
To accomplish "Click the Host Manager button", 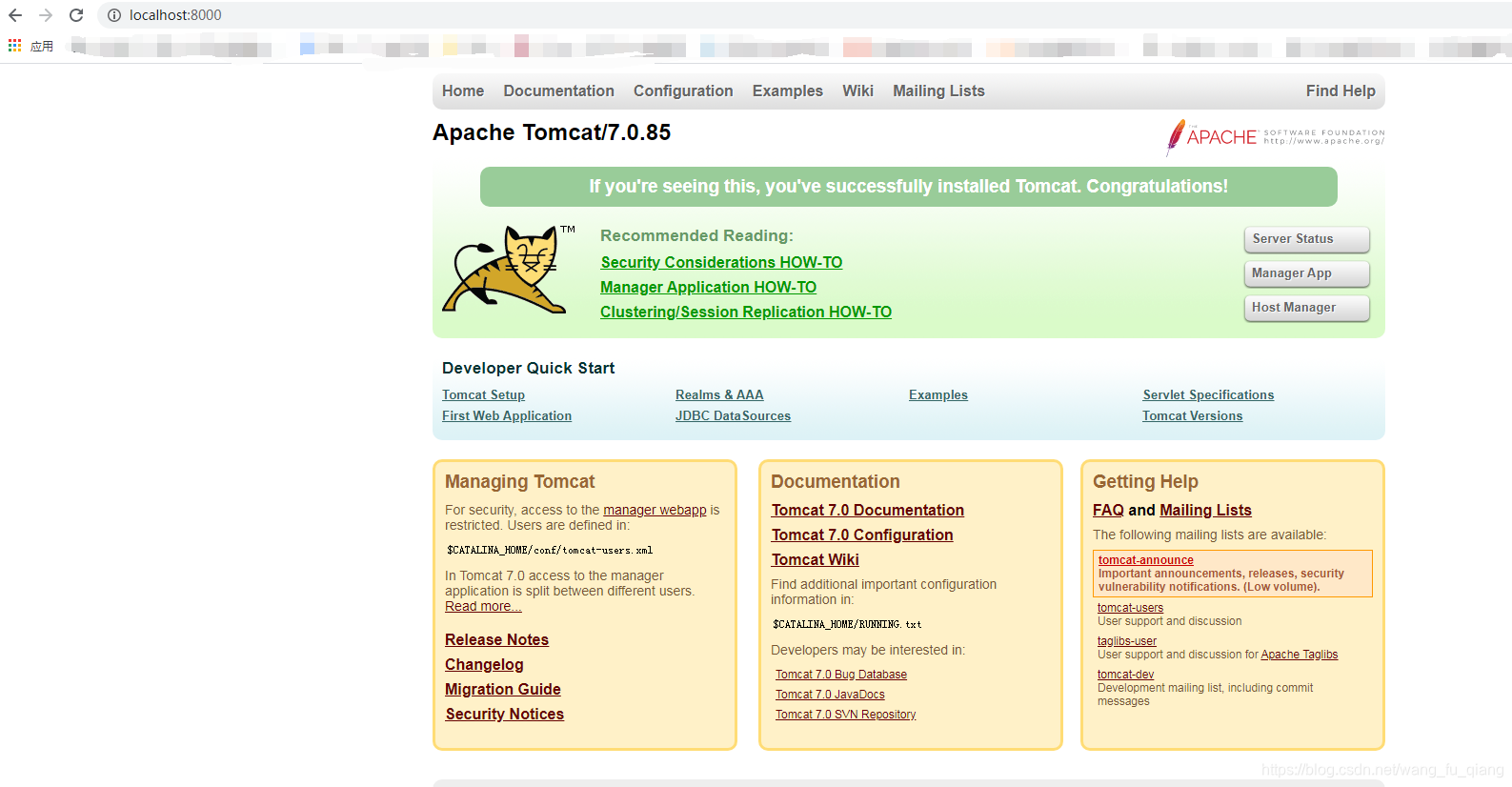I will [1306, 308].
